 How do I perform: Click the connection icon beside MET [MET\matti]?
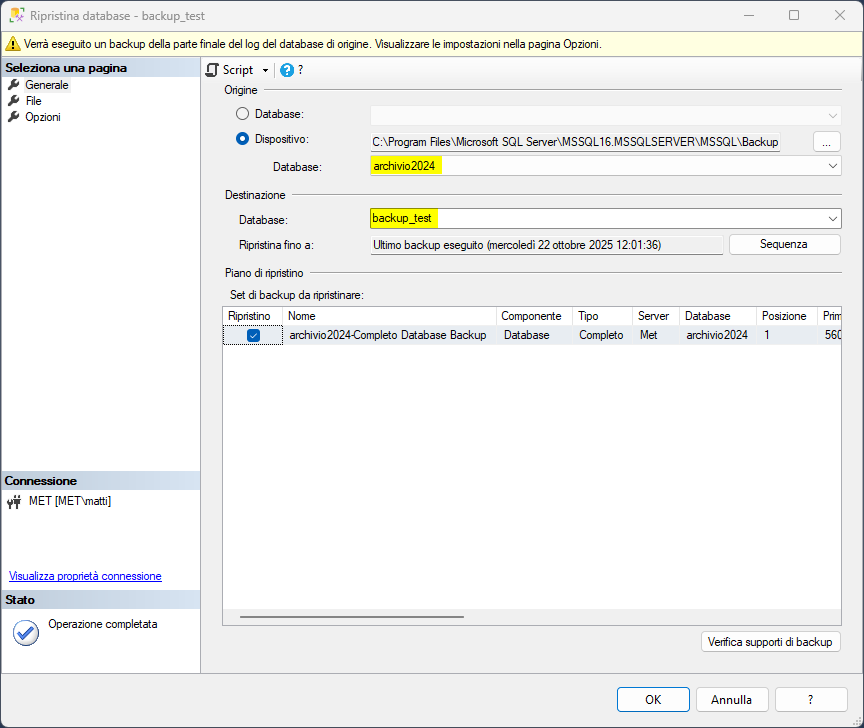14,501
